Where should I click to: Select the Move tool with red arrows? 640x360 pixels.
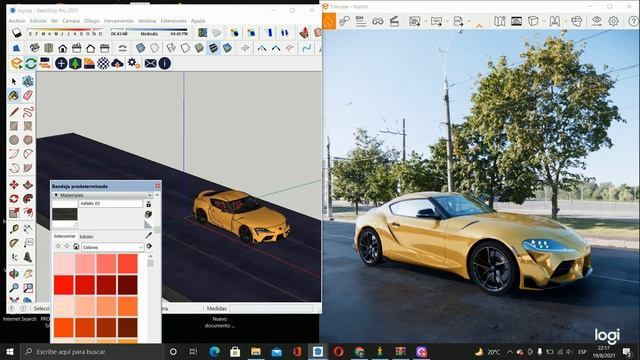(14, 185)
